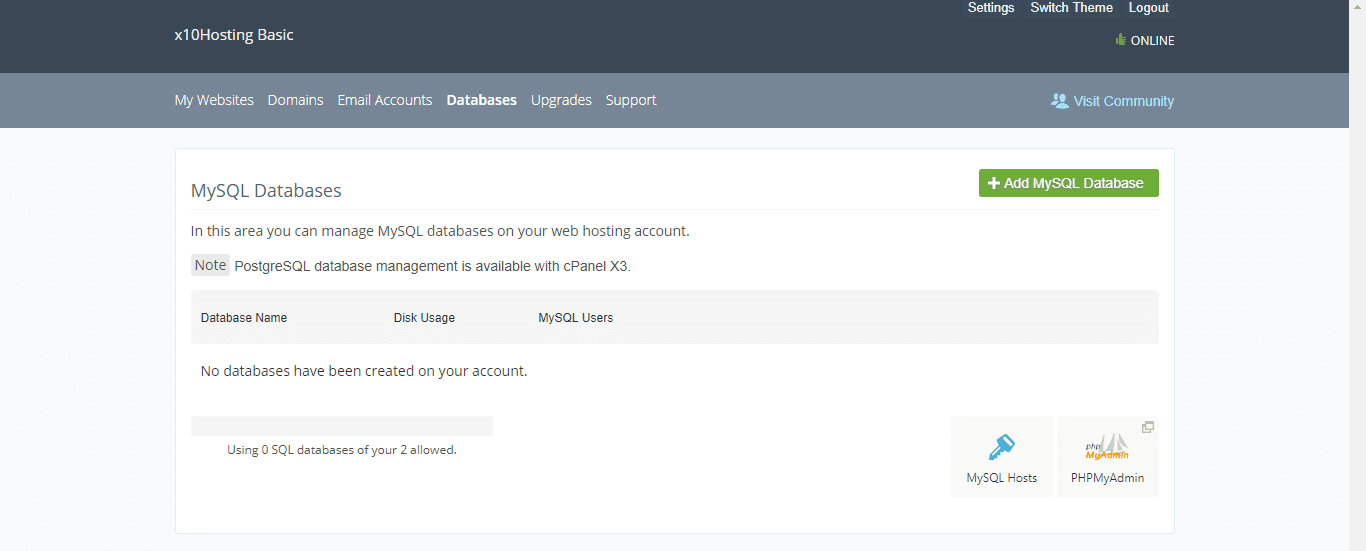Log out via Logout link
The image size is (1366, 551).
[x=1148, y=8]
